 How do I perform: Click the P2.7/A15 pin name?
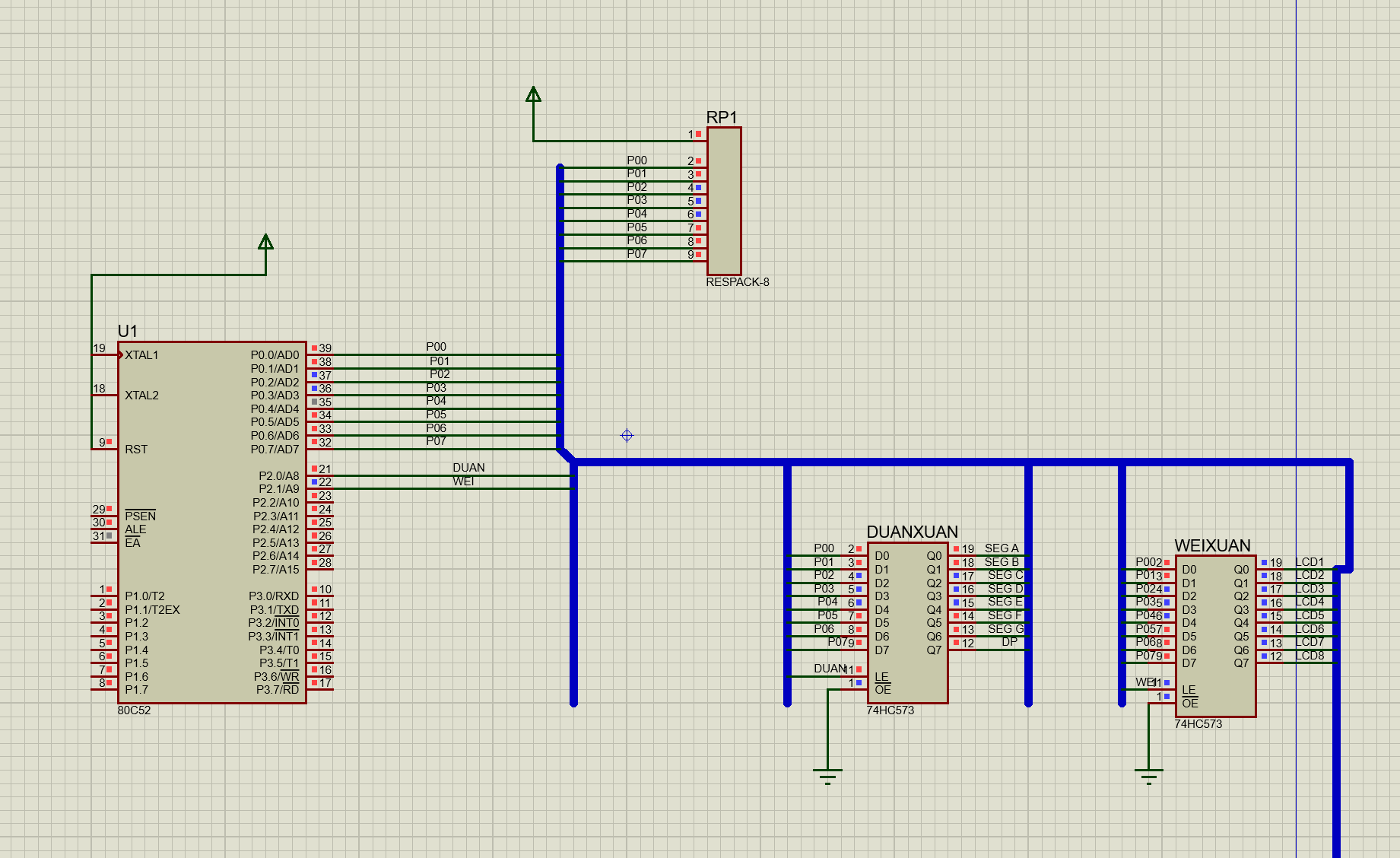275,570
